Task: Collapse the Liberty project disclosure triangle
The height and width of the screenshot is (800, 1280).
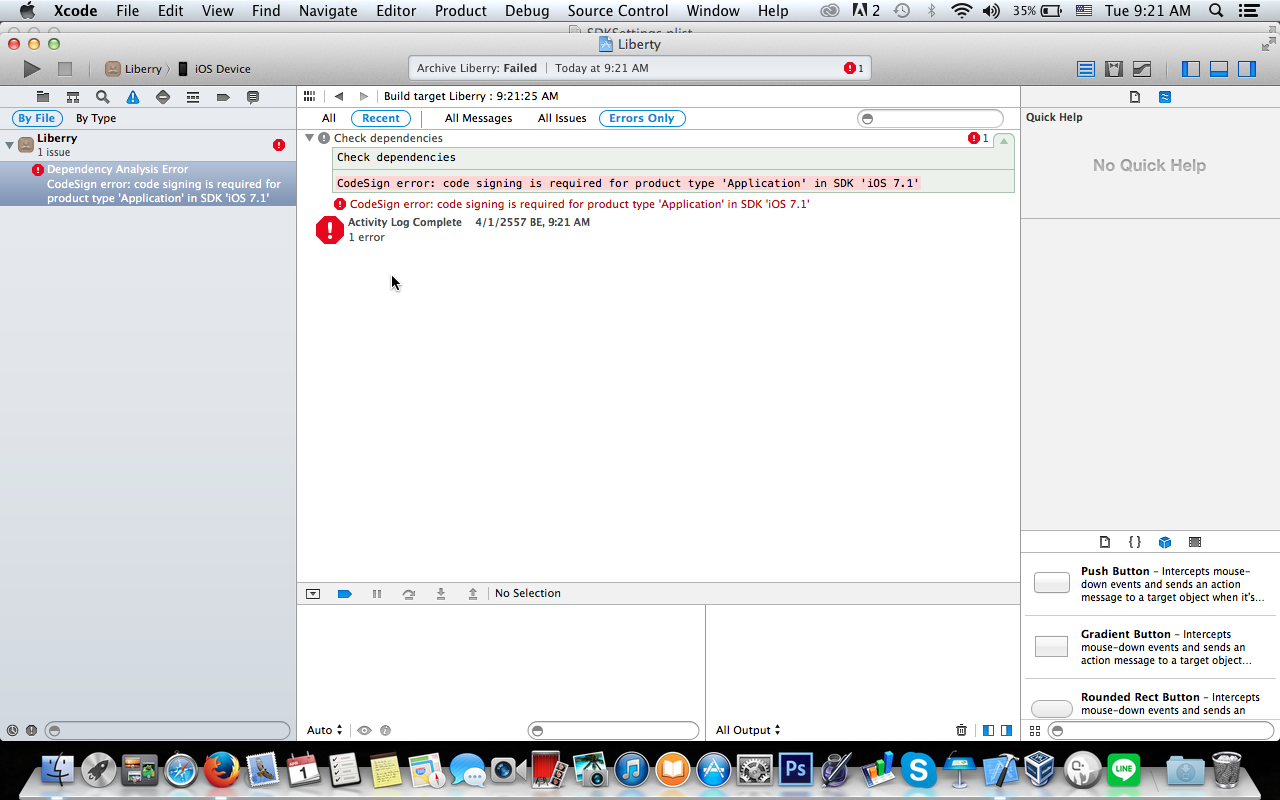Action: 9,145
